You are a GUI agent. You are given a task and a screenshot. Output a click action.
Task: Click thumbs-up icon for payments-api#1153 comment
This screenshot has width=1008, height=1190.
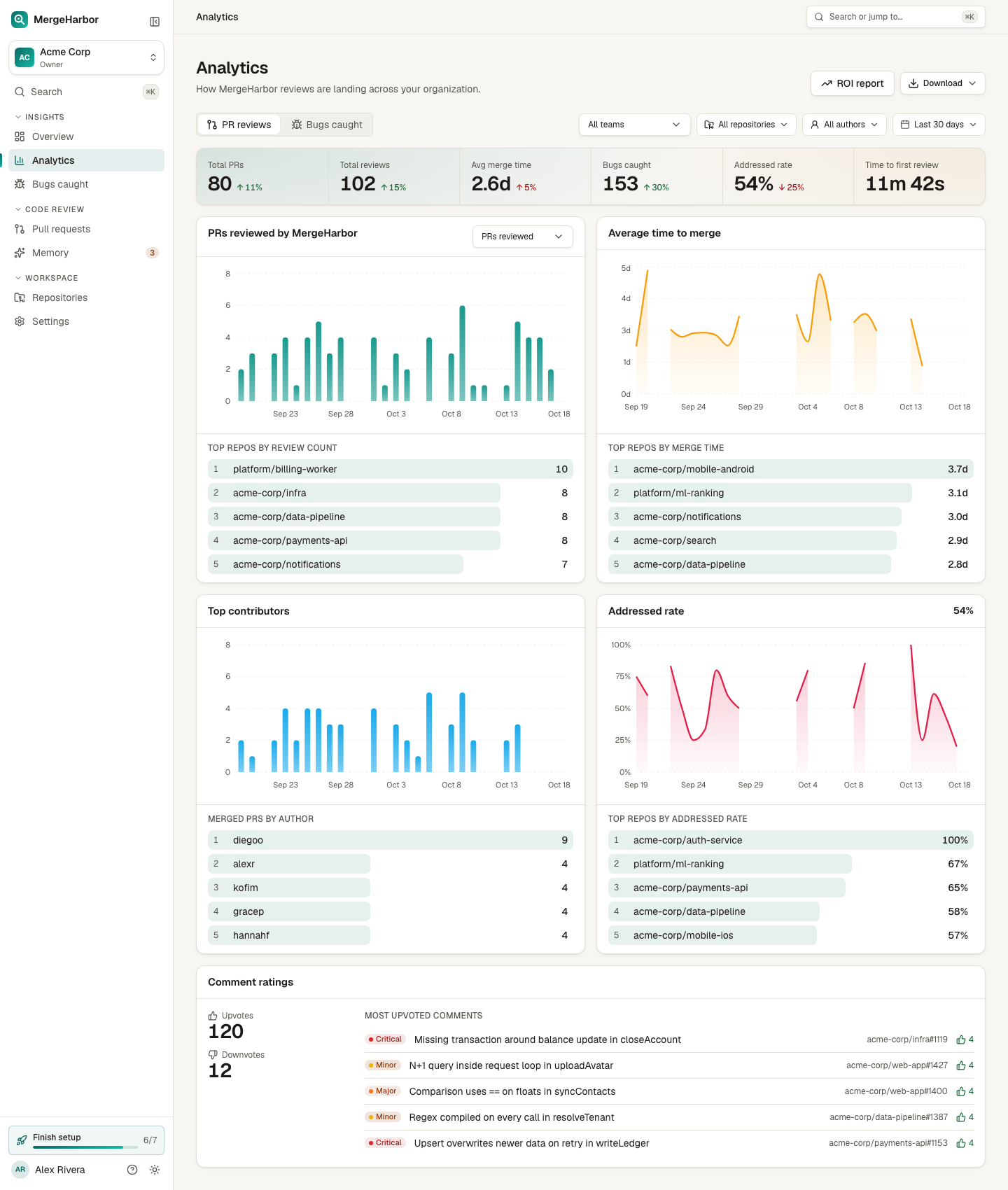(961, 1144)
